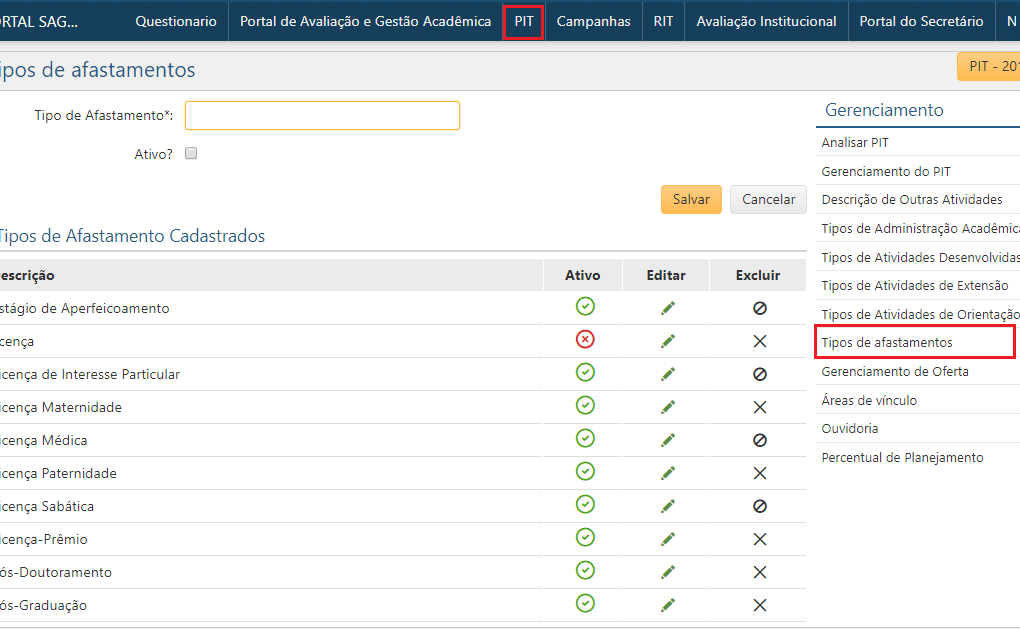
Task: Toggle active status of Licença de Interesse Particular
Action: pyautogui.click(x=585, y=373)
